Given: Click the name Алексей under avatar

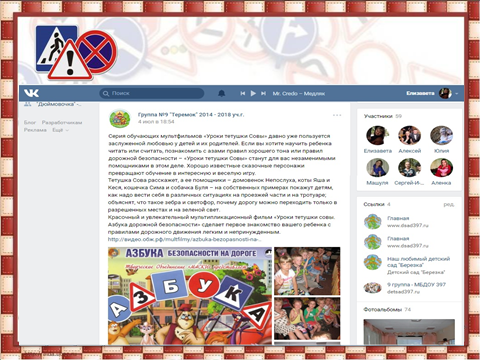Looking at the screenshot, I should coord(410,151).
